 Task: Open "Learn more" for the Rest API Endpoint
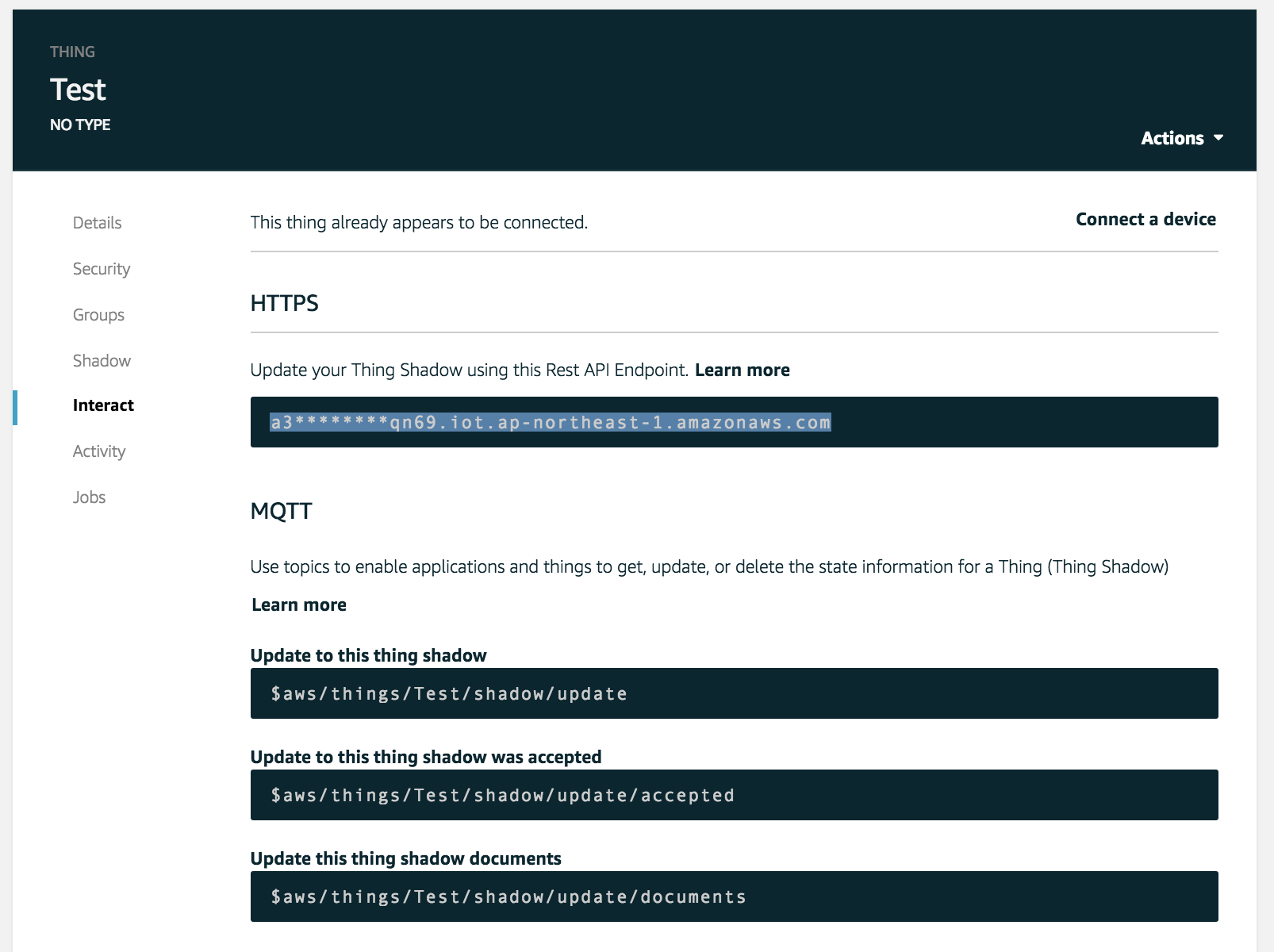[742, 370]
